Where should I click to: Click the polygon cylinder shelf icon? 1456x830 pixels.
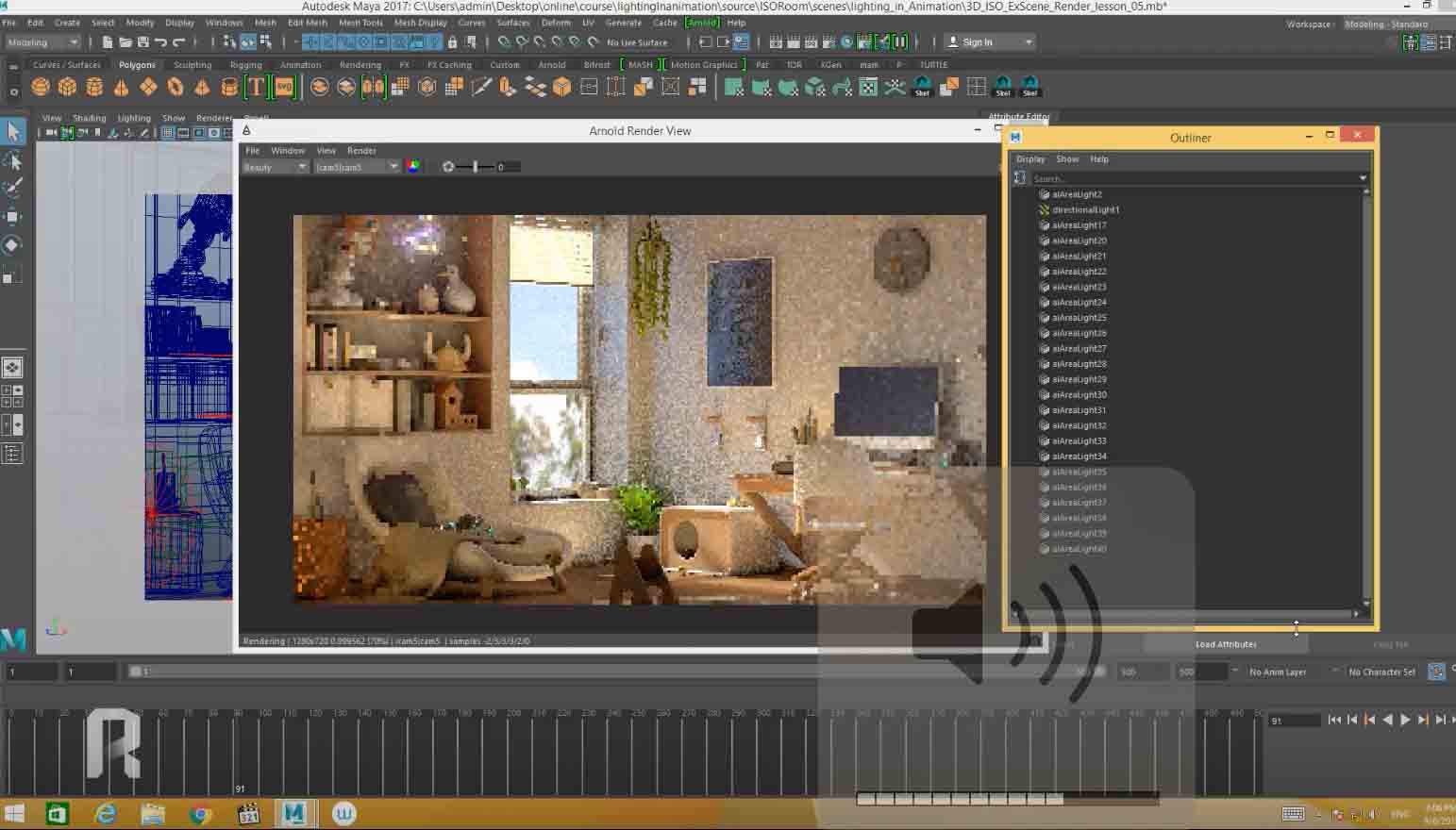click(x=94, y=88)
